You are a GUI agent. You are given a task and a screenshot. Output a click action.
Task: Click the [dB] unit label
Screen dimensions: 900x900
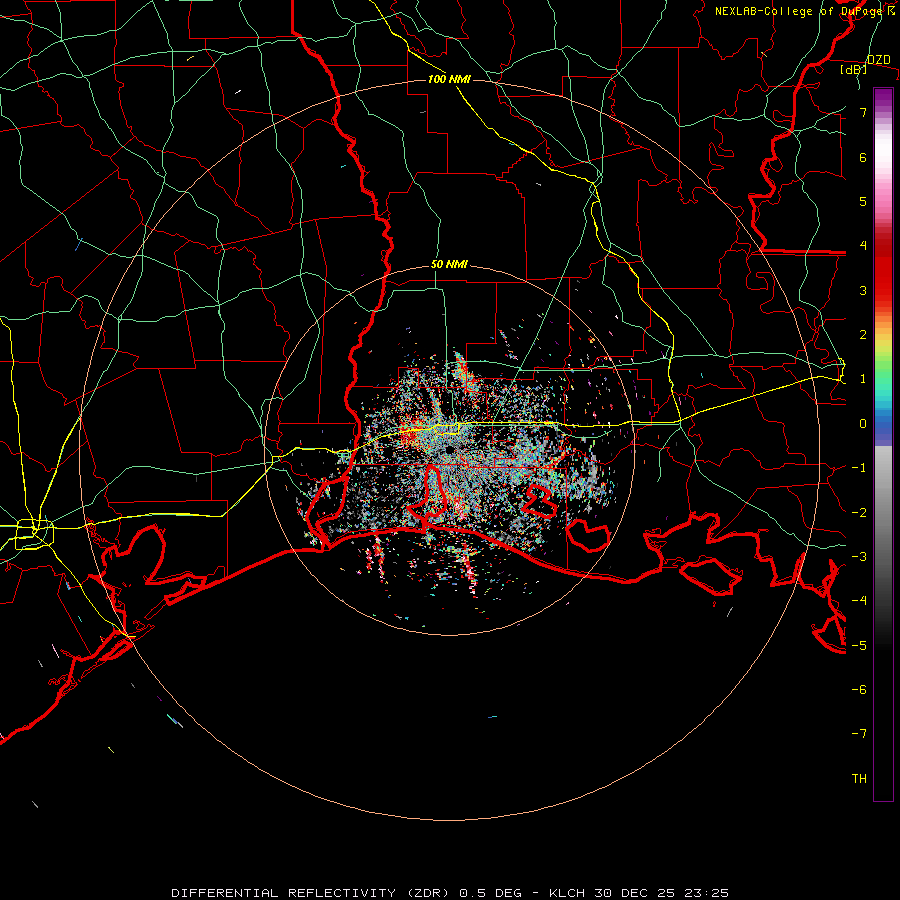tap(854, 69)
